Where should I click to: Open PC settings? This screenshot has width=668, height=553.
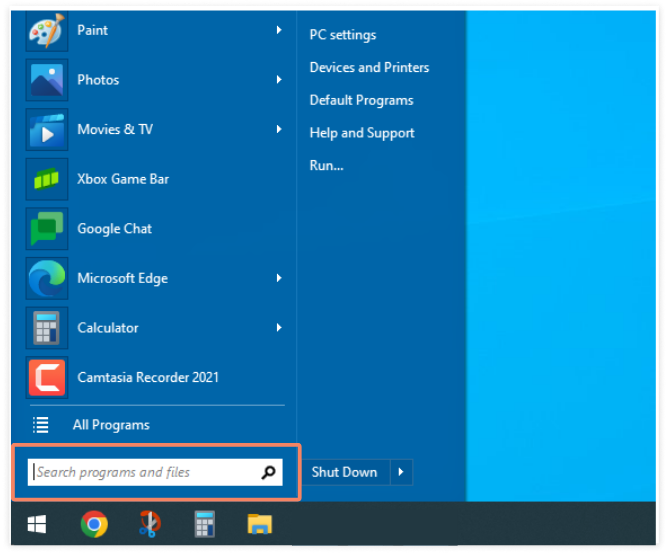pyautogui.click(x=343, y=35)
